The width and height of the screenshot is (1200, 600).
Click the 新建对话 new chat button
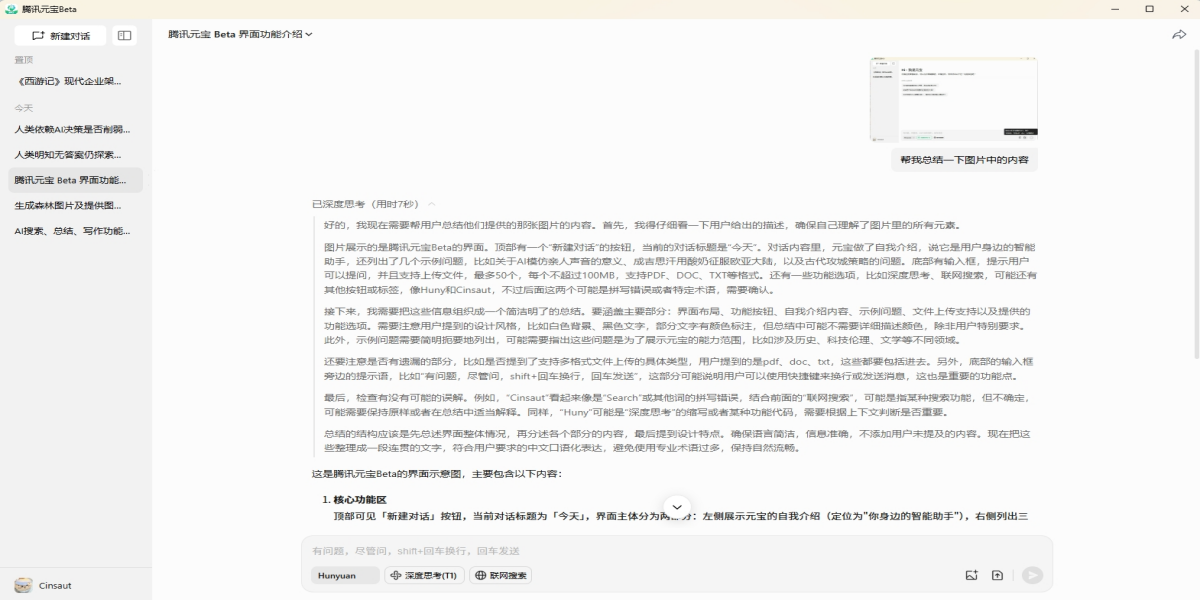(x=60, y=35)
